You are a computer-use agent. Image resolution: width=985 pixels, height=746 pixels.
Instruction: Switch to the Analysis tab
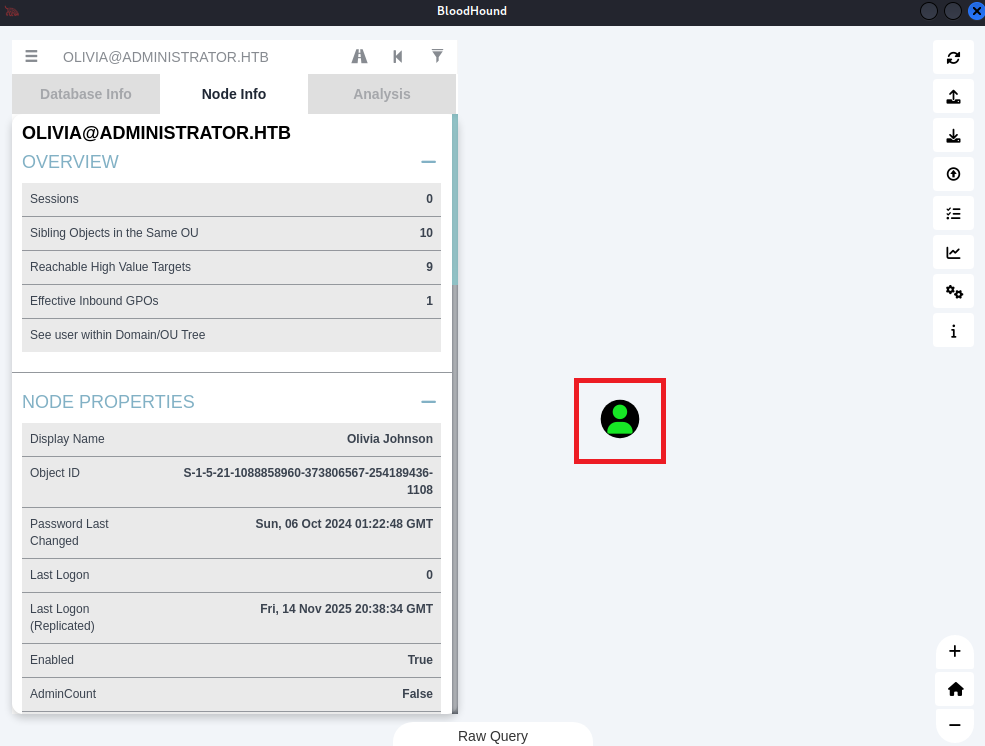(x=381, y=94)
